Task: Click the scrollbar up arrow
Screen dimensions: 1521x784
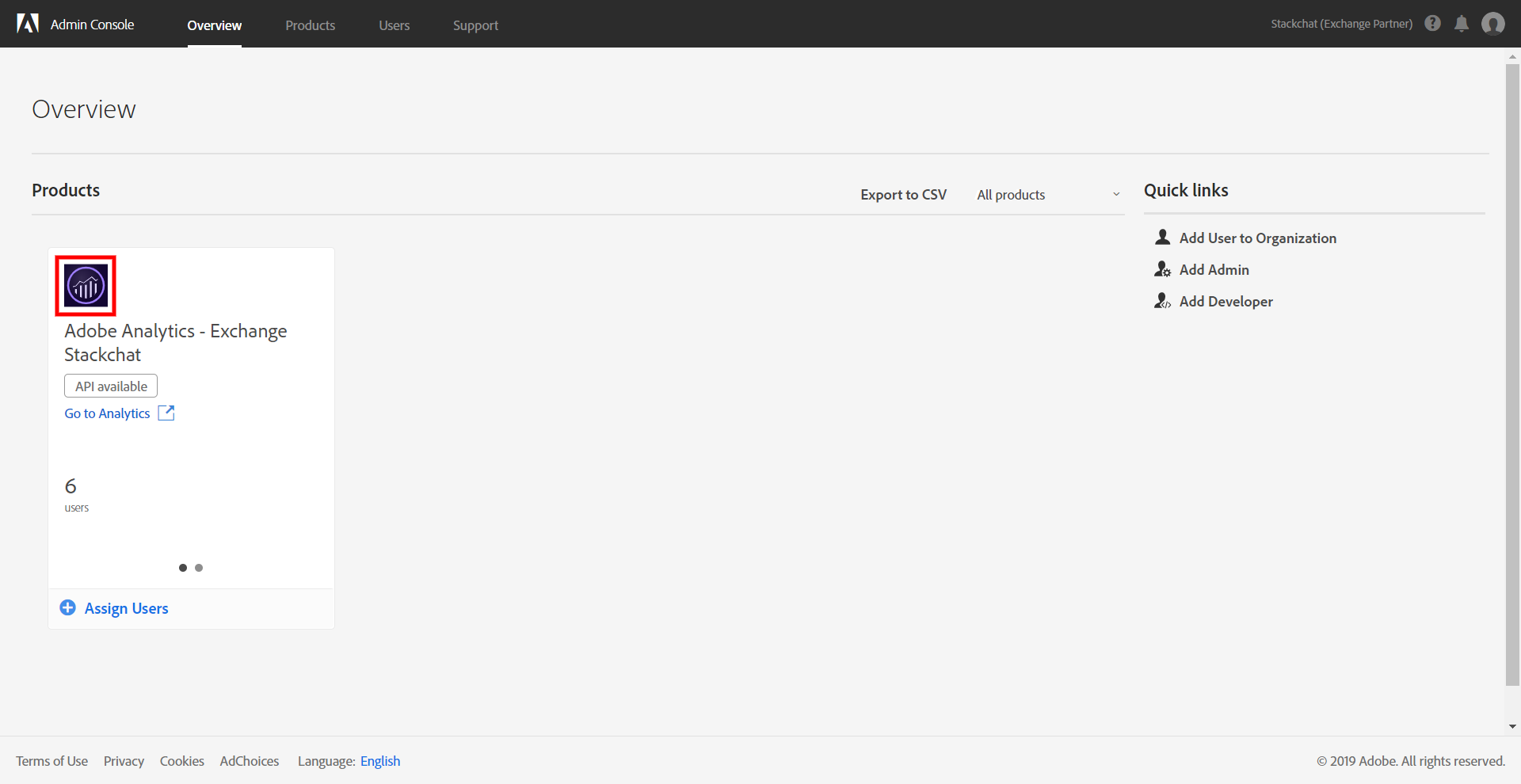Action: 1512,57
